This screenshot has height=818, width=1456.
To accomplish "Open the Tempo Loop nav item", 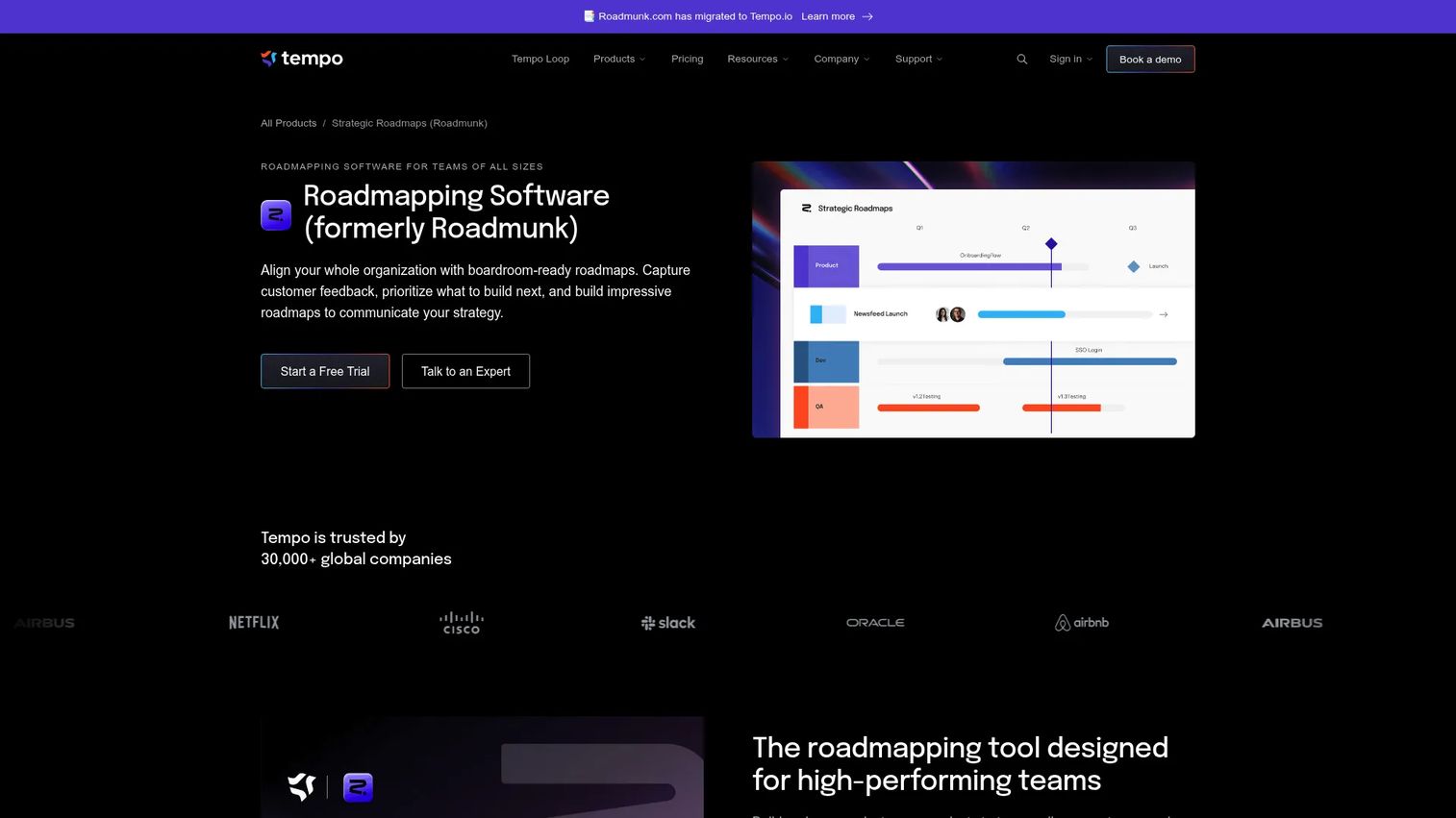I will point(540,60).
